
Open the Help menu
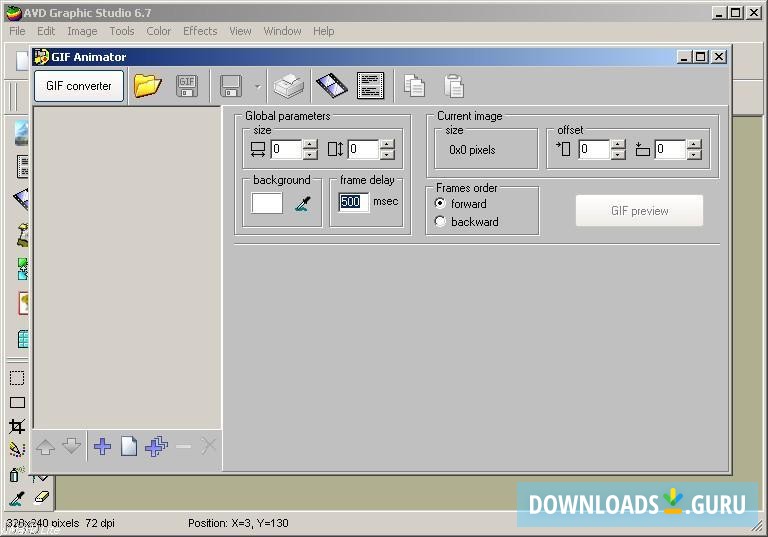323,31
